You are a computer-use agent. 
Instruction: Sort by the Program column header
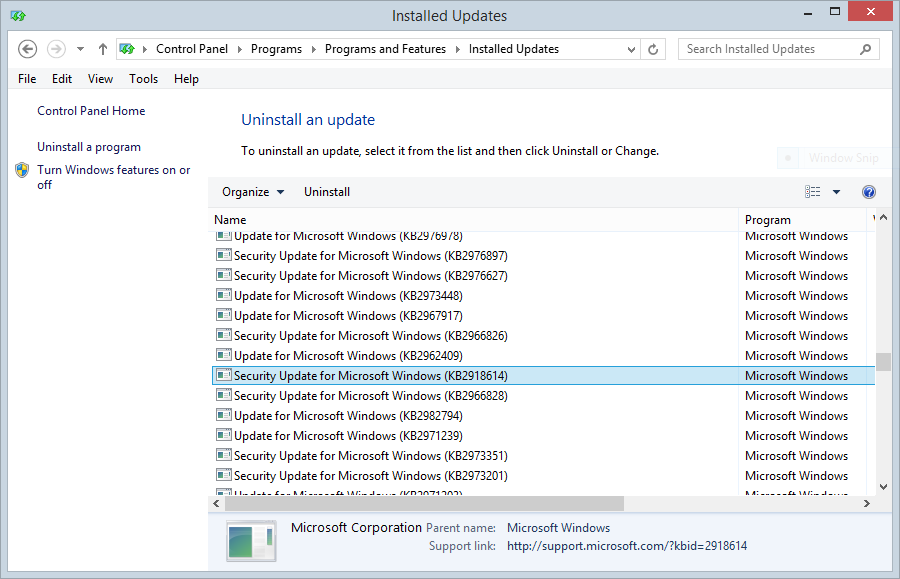pyautogui.click(x=802, y=220)
